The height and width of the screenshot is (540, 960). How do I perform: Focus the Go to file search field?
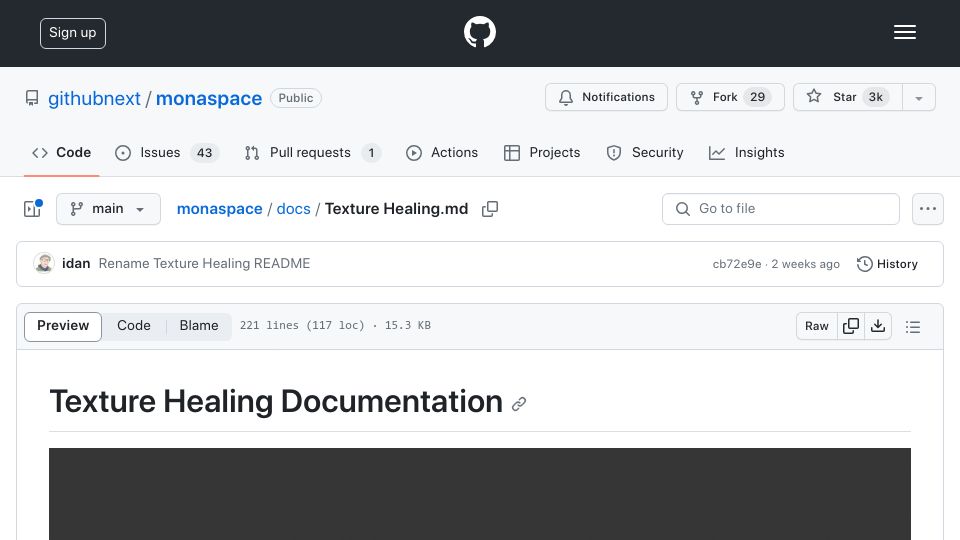tap(781, 209)
